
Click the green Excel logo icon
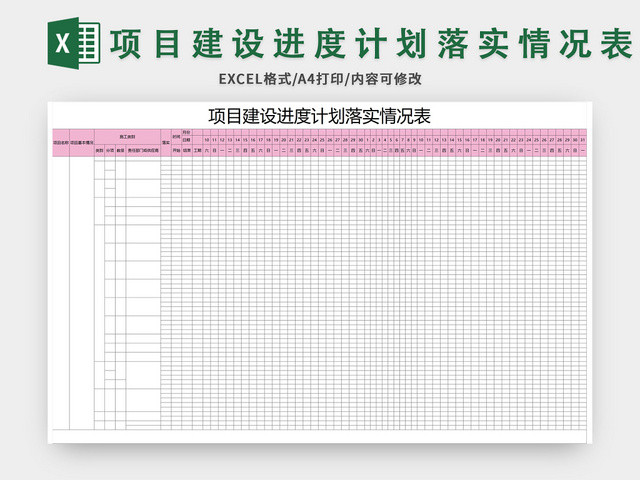coord(74,43)
